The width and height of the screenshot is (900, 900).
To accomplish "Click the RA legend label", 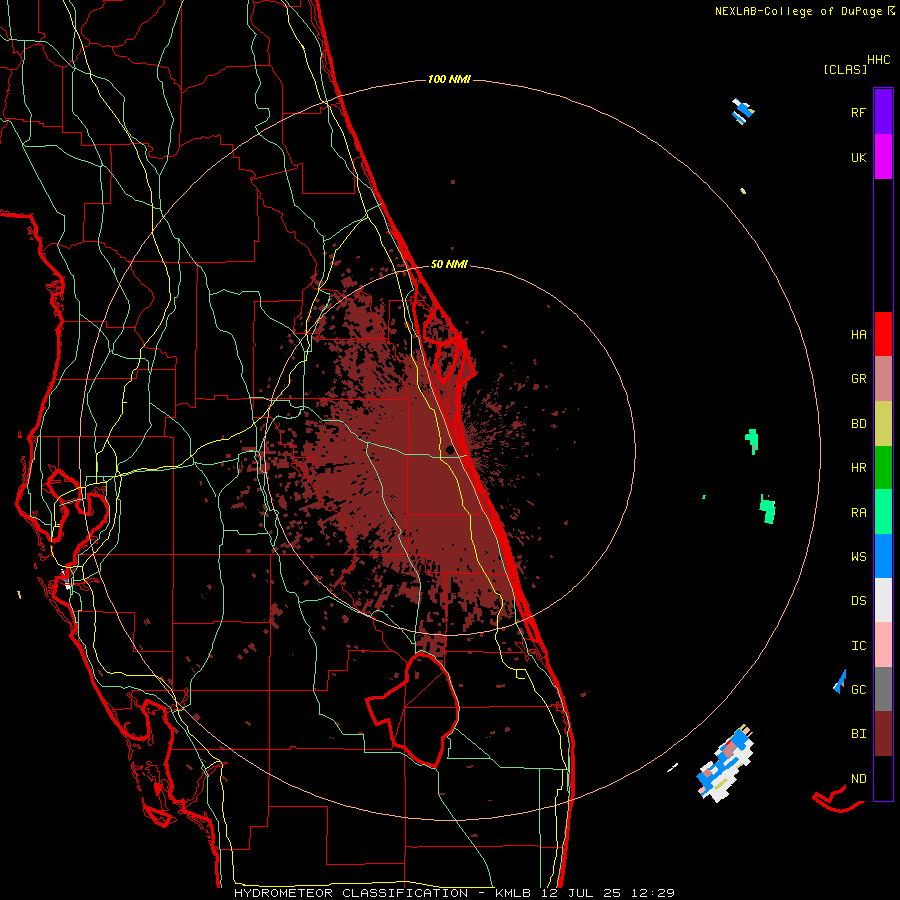I will click(858, 513).
